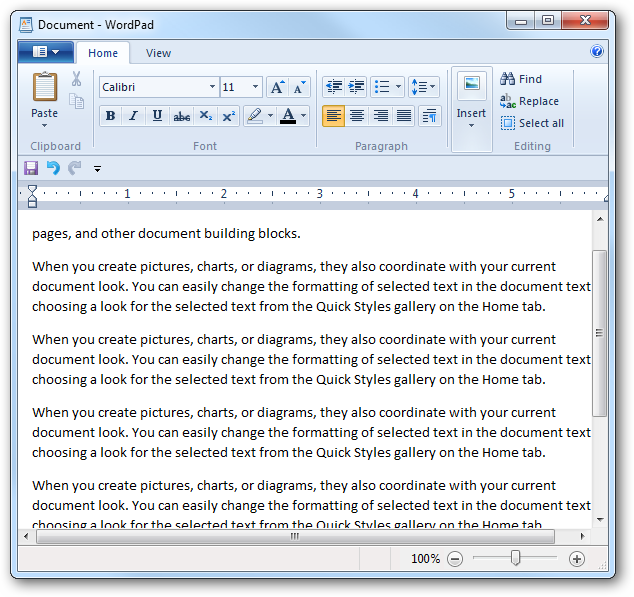Click the zoom slider handle

coord(515,558)
